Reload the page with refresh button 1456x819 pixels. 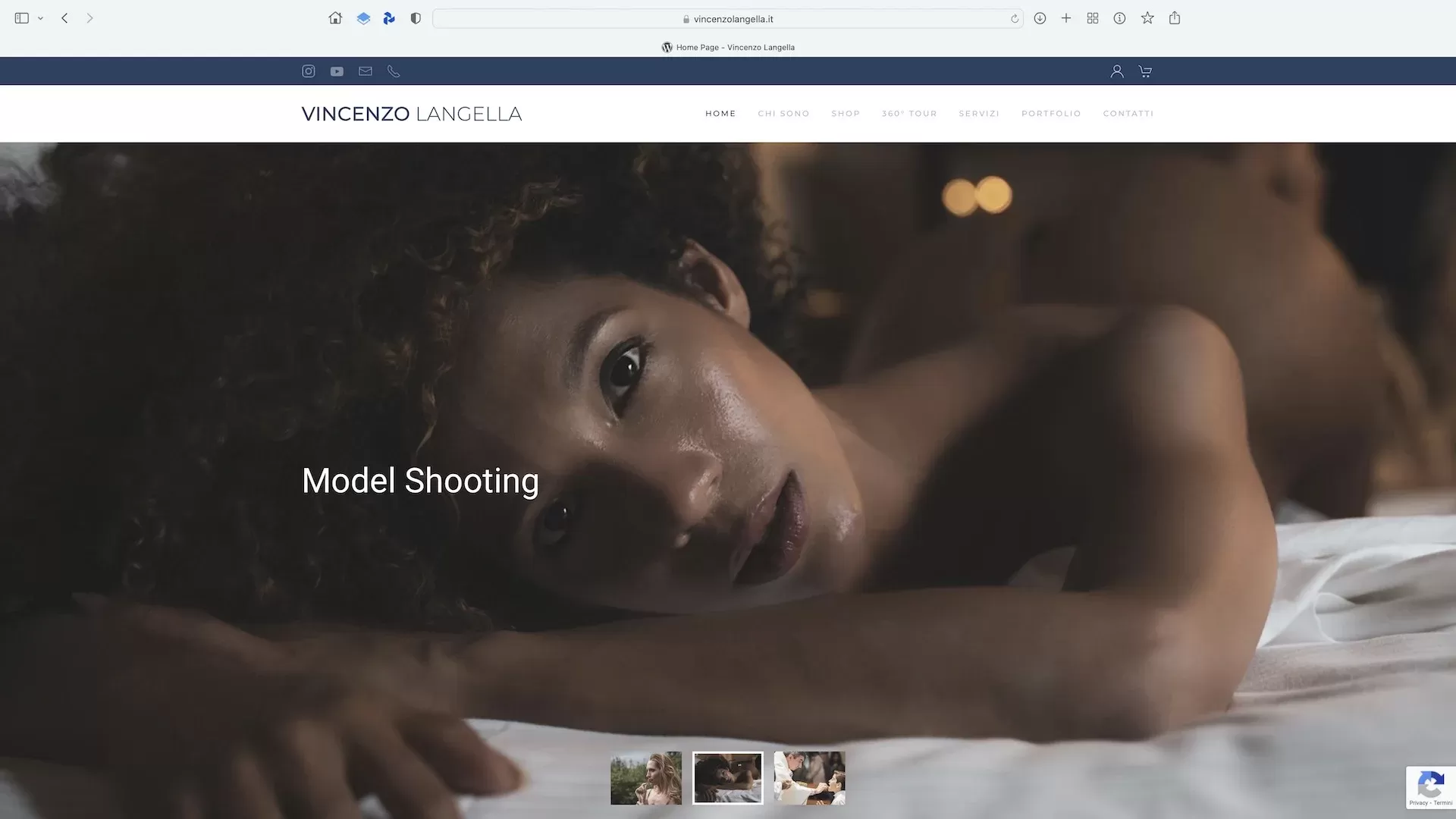pyautogui.click(x=1015, y=19)
